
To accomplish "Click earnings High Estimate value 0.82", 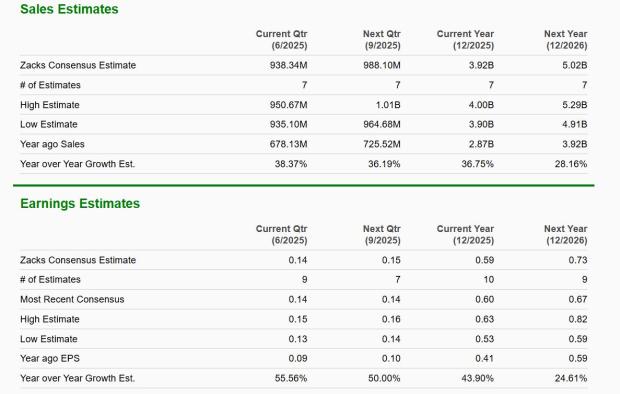I will (578, 319).
